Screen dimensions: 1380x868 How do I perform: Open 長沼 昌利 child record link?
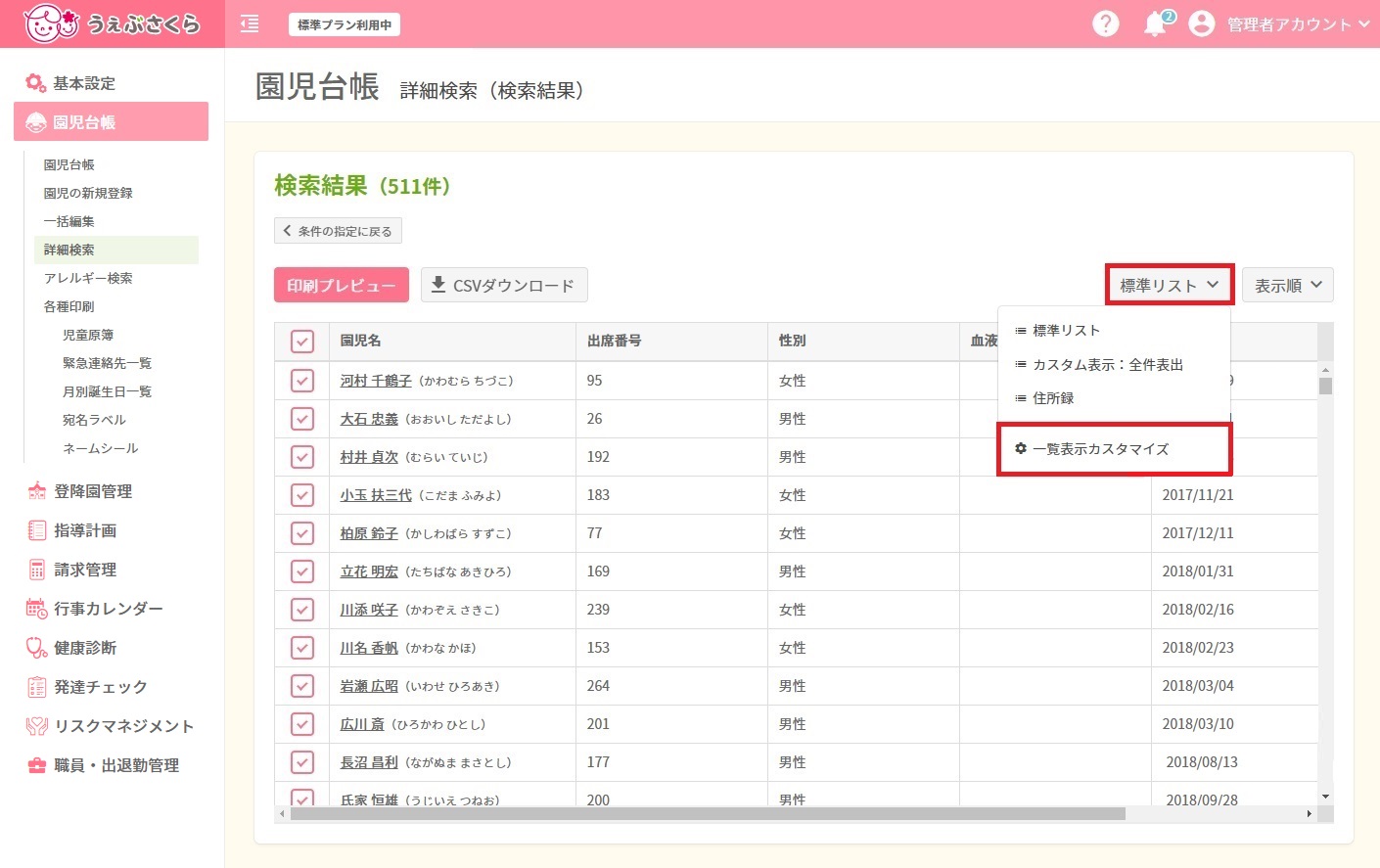click(x=369, y=762)
